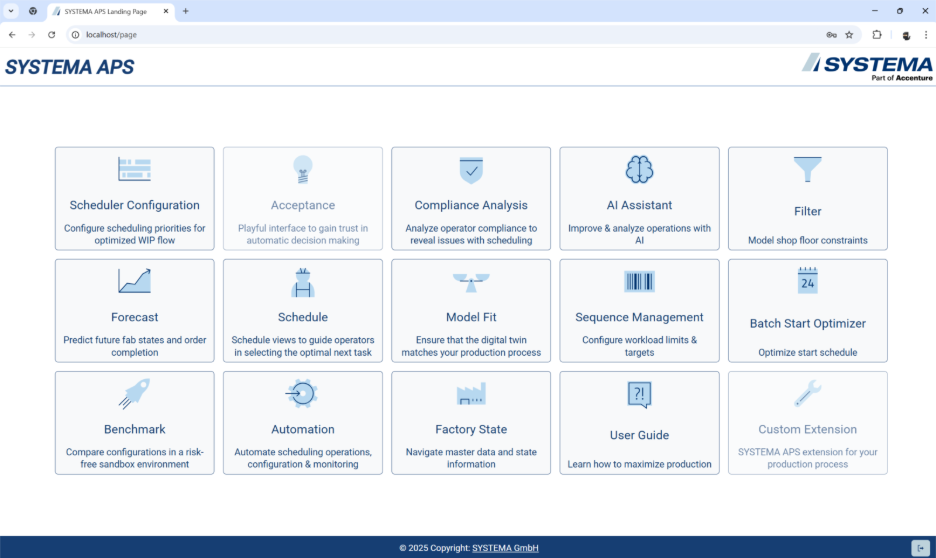Open the Batch Start Optimizer calendar icon
The width and height of the screenshot is (936, 558).
click(807, 281)
